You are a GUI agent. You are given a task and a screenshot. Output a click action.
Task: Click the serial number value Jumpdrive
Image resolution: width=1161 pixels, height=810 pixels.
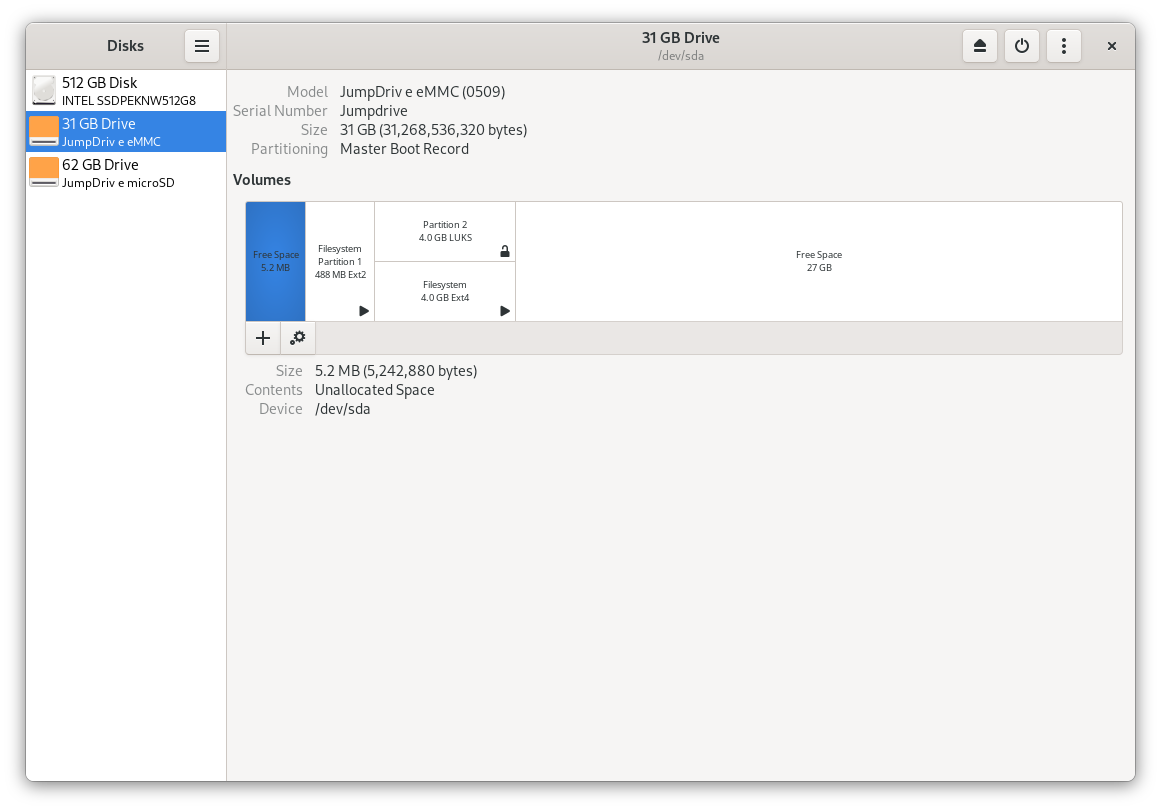[x=373, y=111]
